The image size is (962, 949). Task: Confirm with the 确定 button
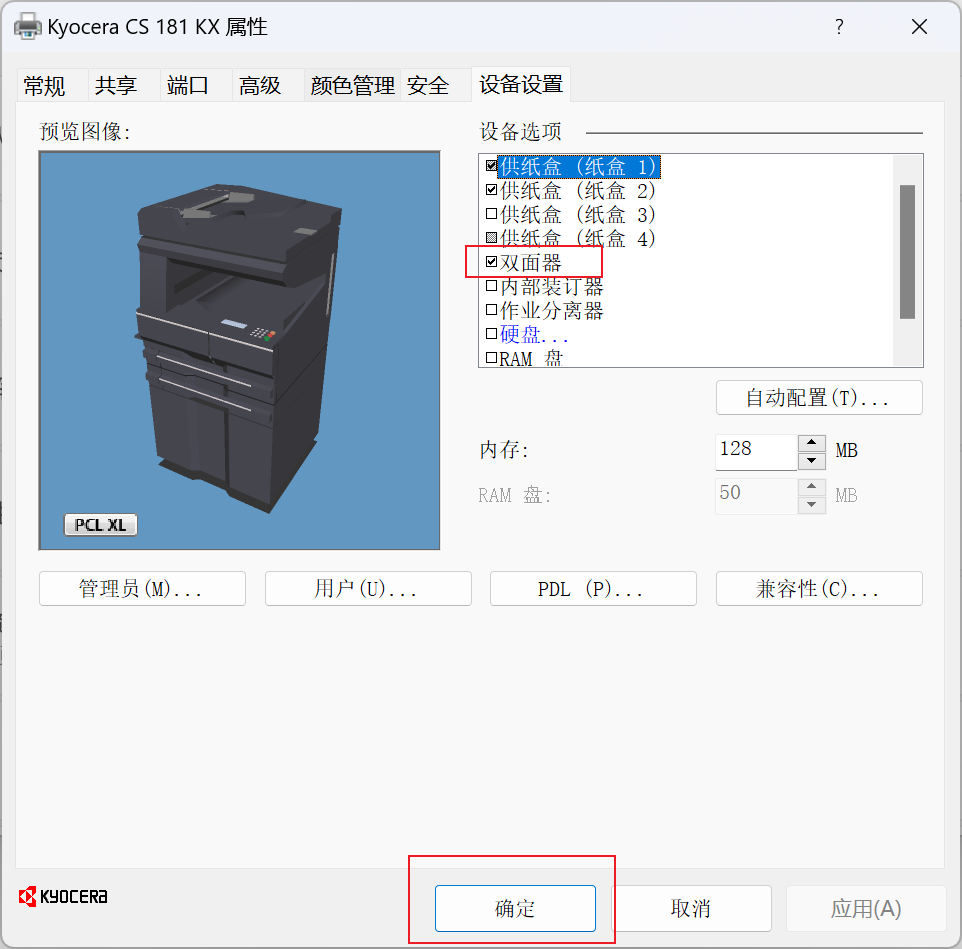pos(515,909)
